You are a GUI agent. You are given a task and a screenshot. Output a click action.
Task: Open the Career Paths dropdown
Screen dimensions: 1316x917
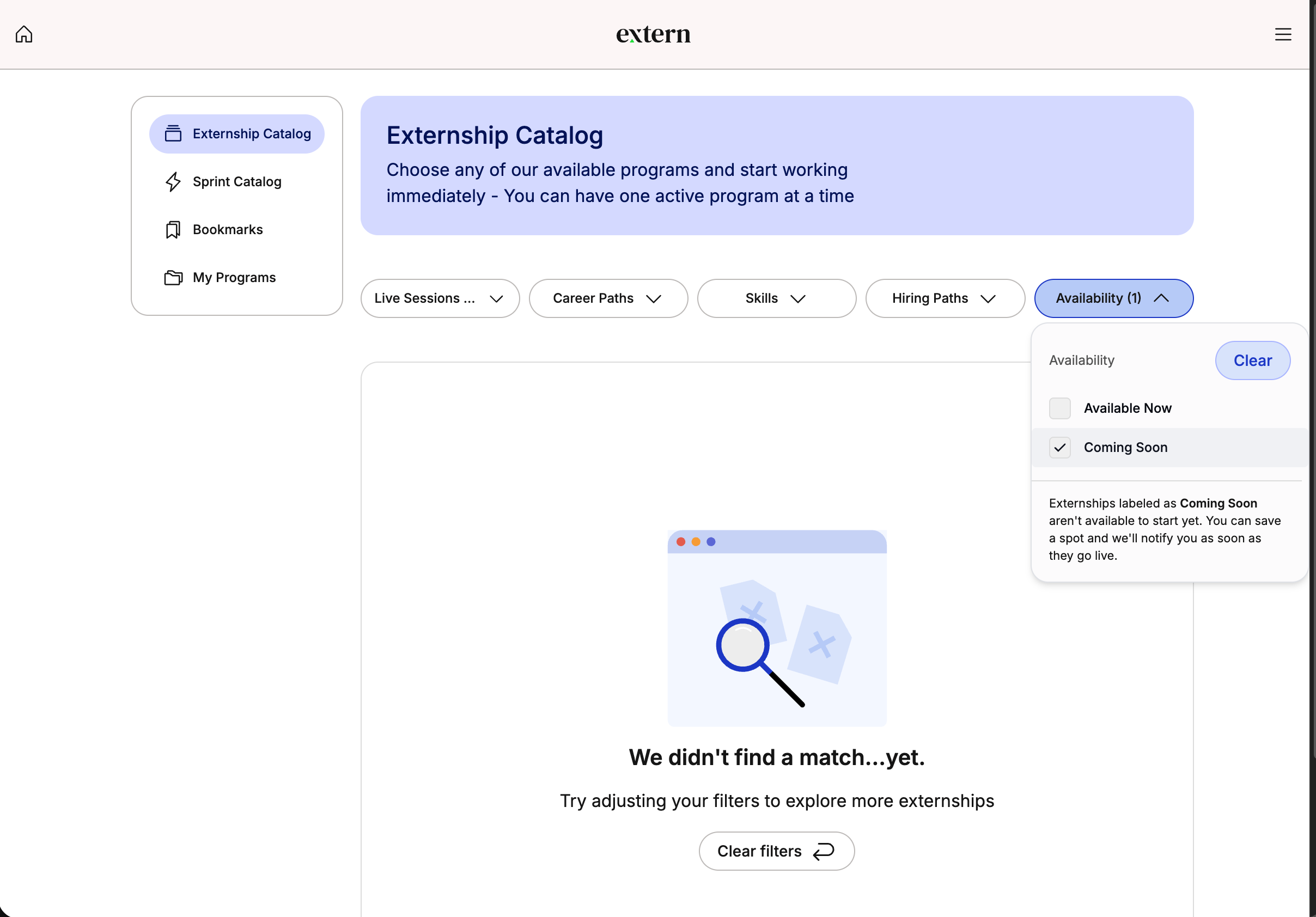point(608,298)
